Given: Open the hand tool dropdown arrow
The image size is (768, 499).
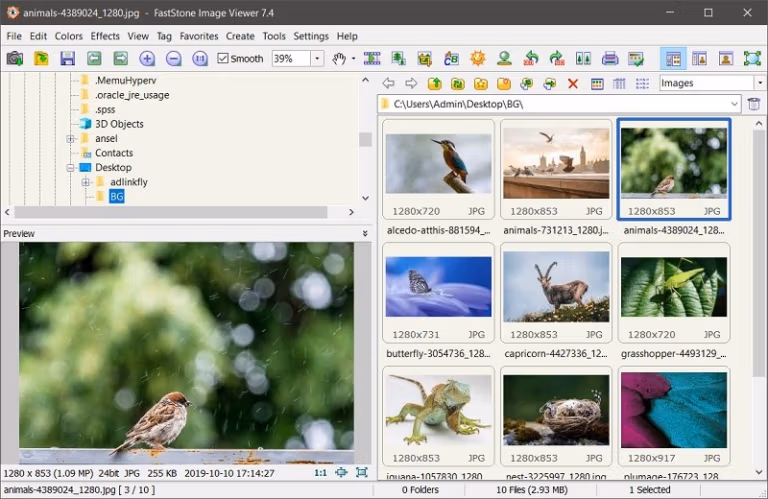Looking at the screenshot, I should 353,59.
